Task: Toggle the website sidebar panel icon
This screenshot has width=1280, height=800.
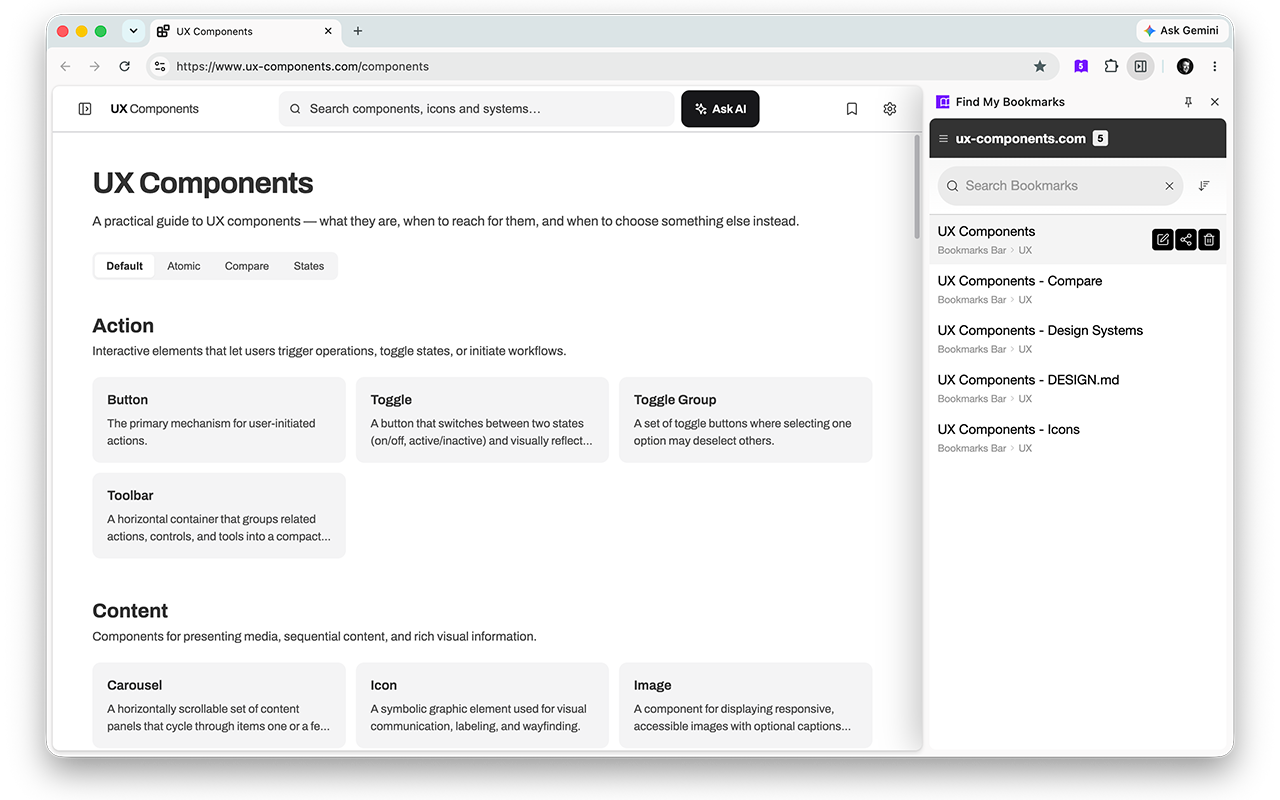Action: (x=85, y=109)
